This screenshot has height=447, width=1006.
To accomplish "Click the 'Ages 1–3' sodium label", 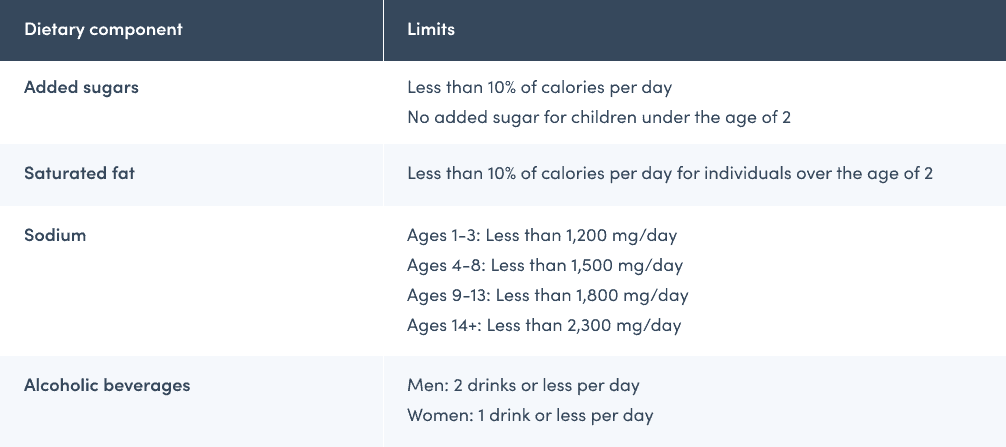I will (441, 236).
